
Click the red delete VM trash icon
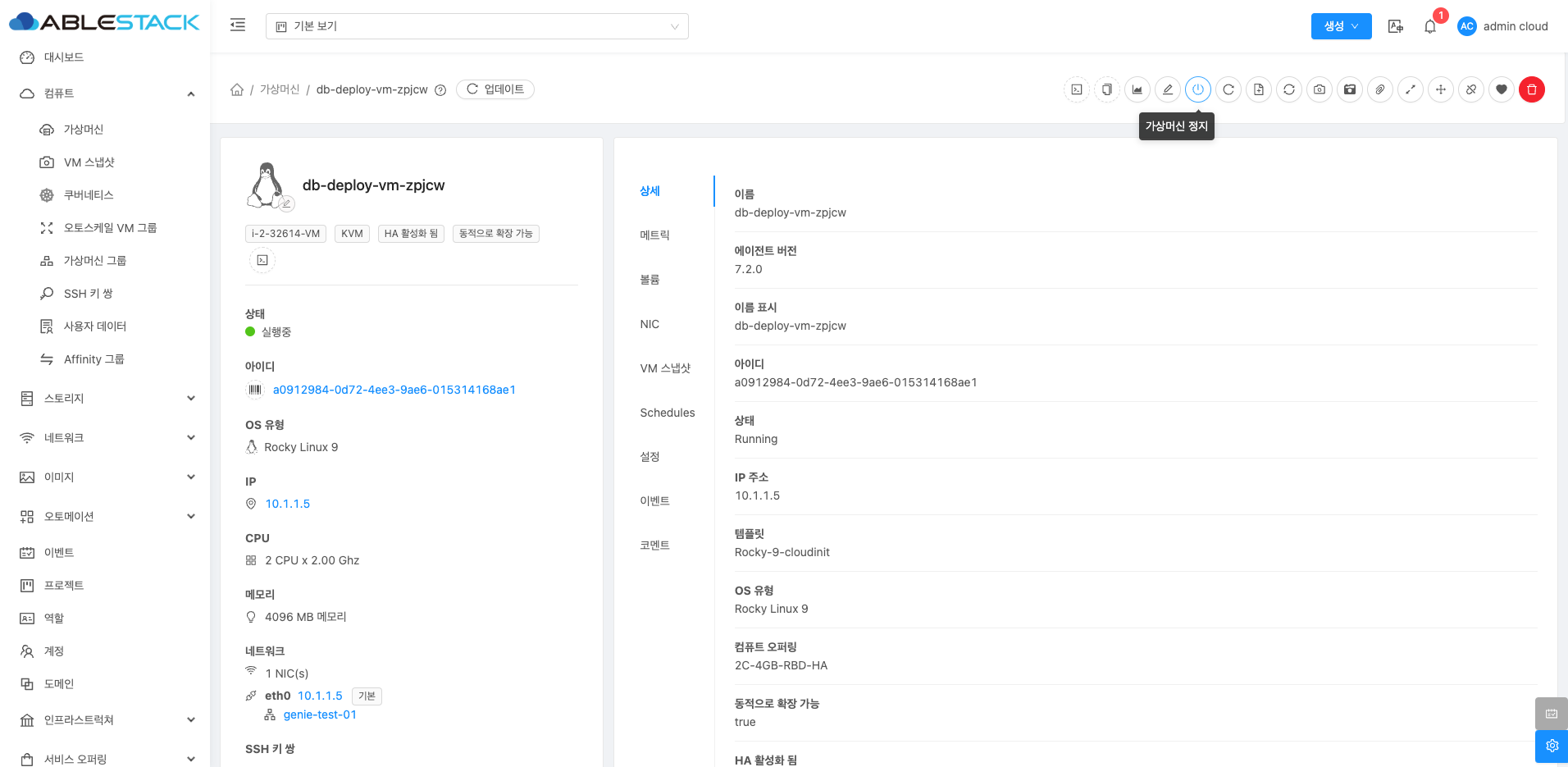tap(1531, 89)
